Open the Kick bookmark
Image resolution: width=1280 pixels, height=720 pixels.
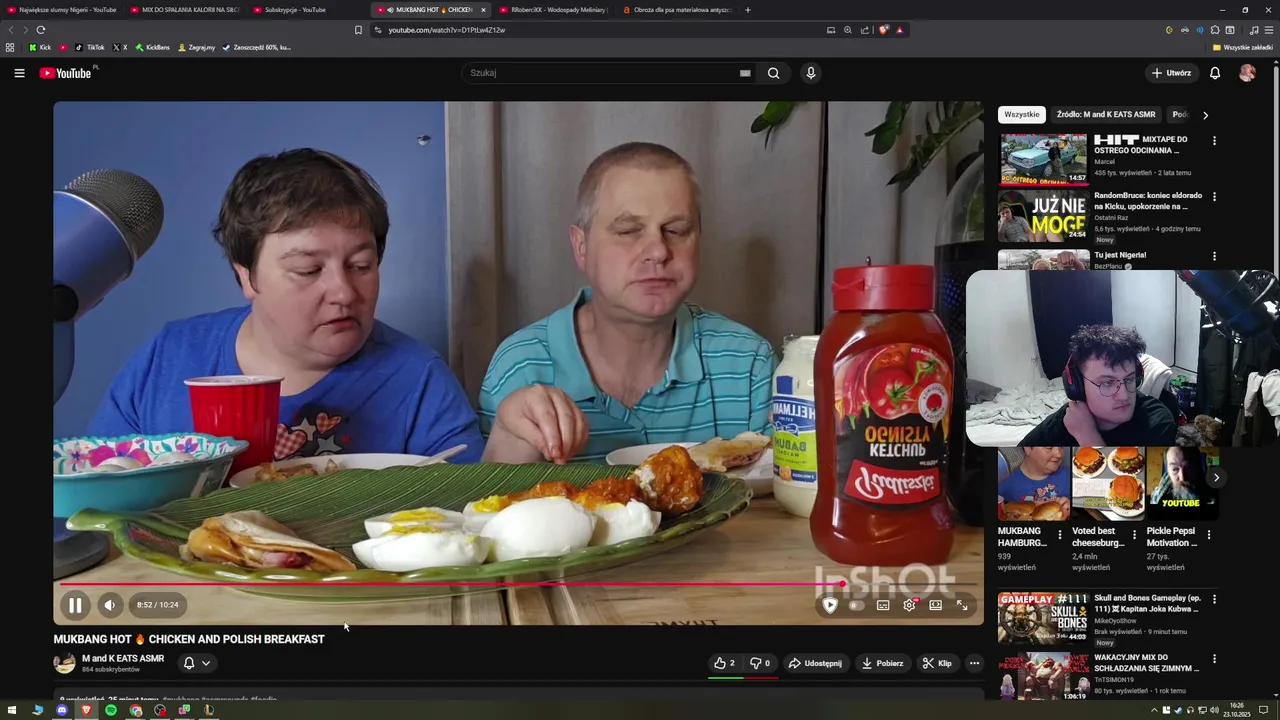click(40, 47)
